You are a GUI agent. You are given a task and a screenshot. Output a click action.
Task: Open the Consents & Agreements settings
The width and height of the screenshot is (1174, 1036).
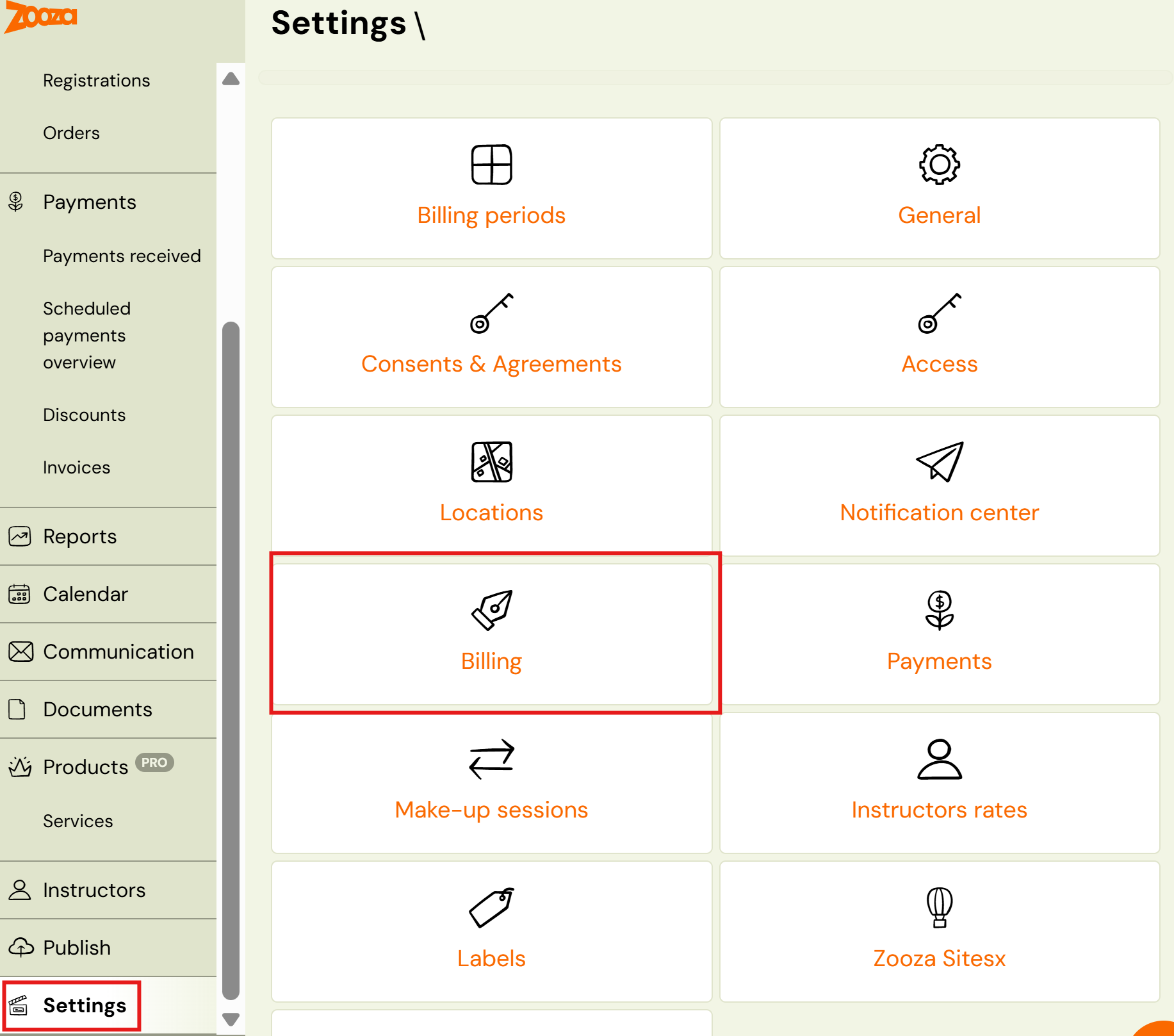click(x=491, y=364)
